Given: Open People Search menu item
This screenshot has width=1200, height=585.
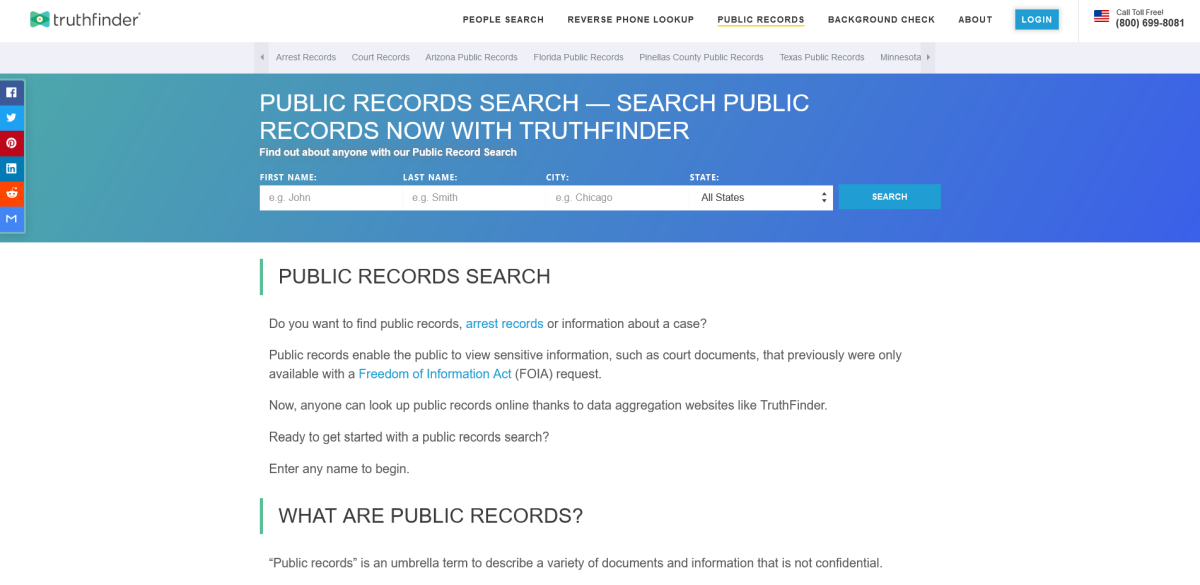Looking at the screenshot, I should (x=503, y=20).
